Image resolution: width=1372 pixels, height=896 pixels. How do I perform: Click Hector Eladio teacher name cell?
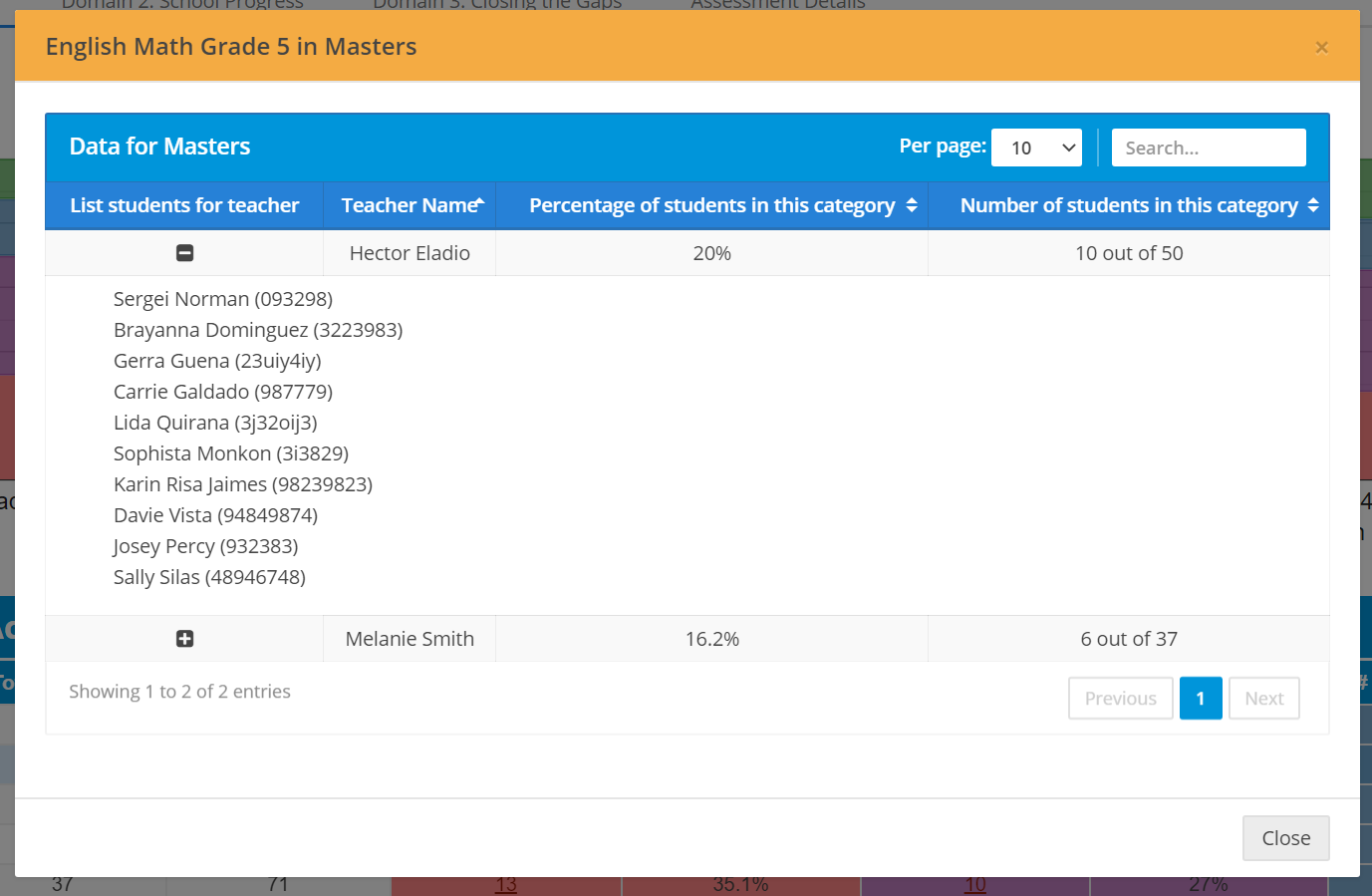tap(410, 253)
